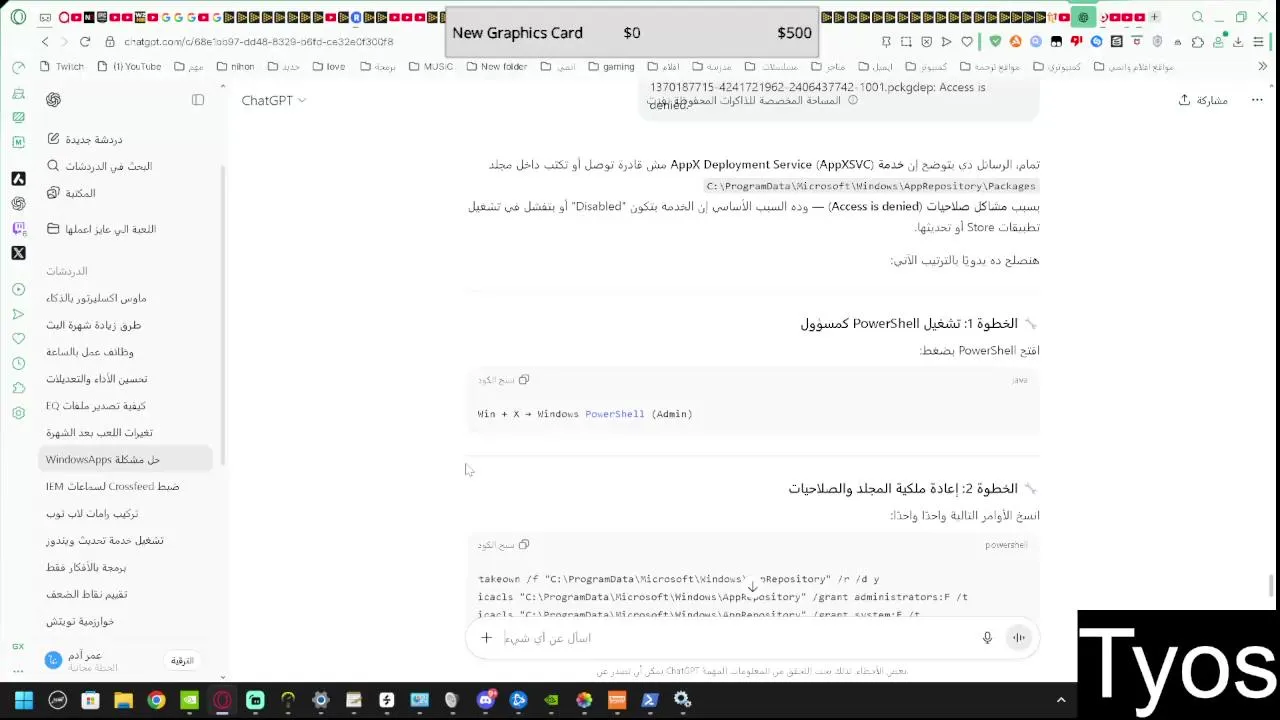Click the browser back arrow
Viewport: 1280px width, 720px height.
45,42
